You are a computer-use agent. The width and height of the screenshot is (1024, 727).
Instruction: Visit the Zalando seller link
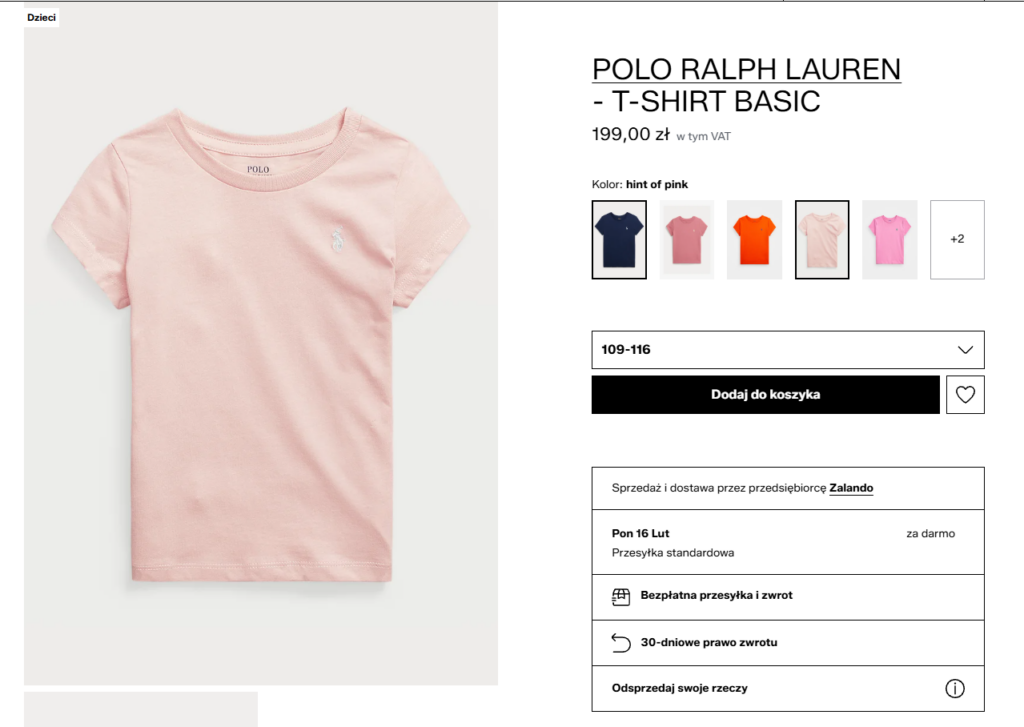pyautogui.click(x=850, y=487)
